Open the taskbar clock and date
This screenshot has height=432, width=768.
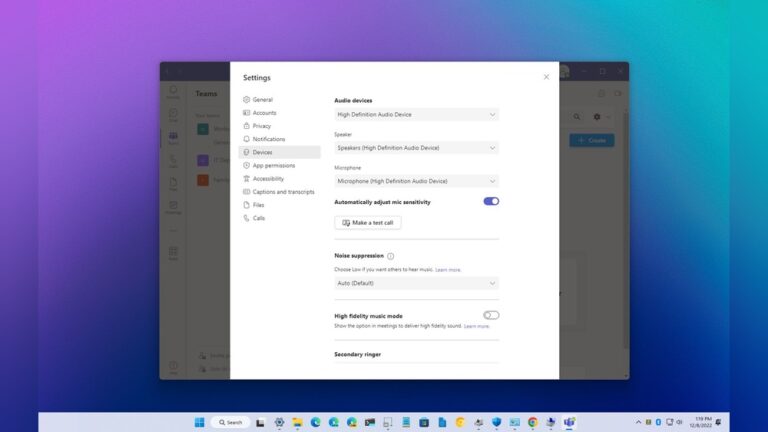tap(701, 422)
